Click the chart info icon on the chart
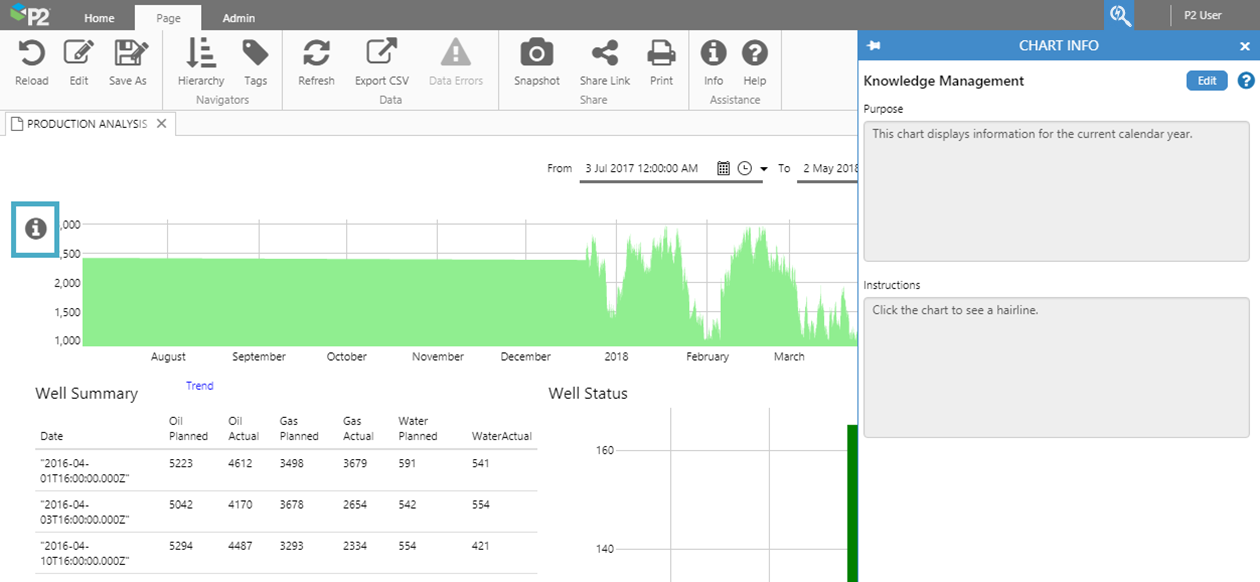Image resolution: width=1260 pixels, height=582 pixels. point(36,229)
